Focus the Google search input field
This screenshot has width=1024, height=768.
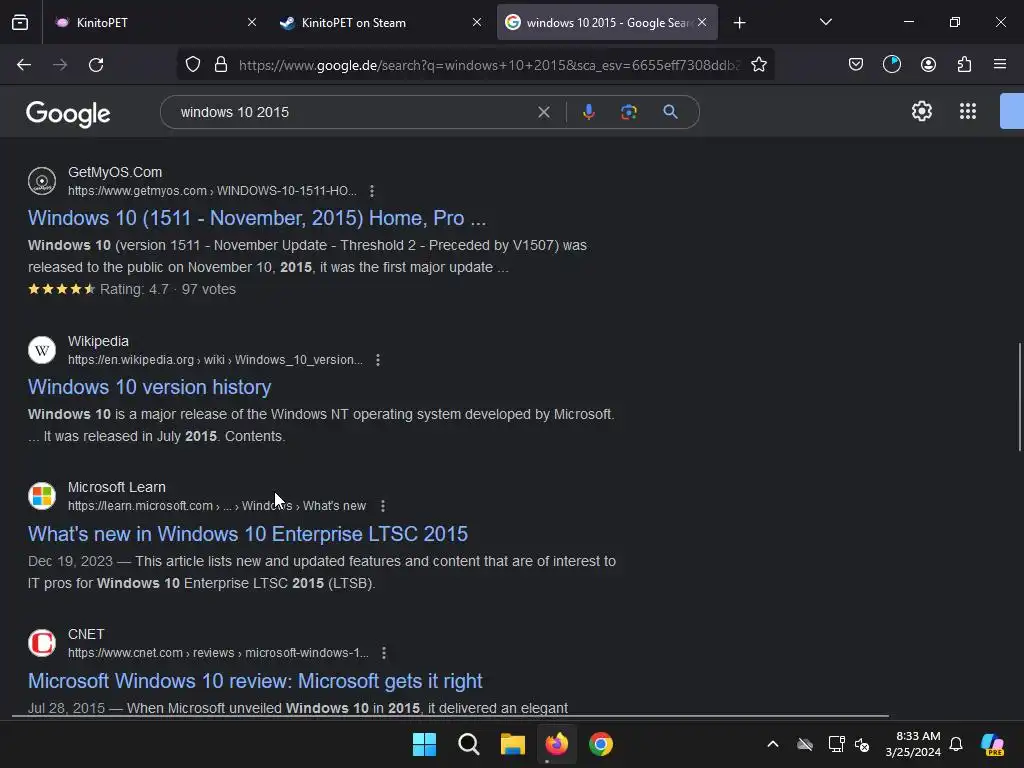click(x=353, y=112)
